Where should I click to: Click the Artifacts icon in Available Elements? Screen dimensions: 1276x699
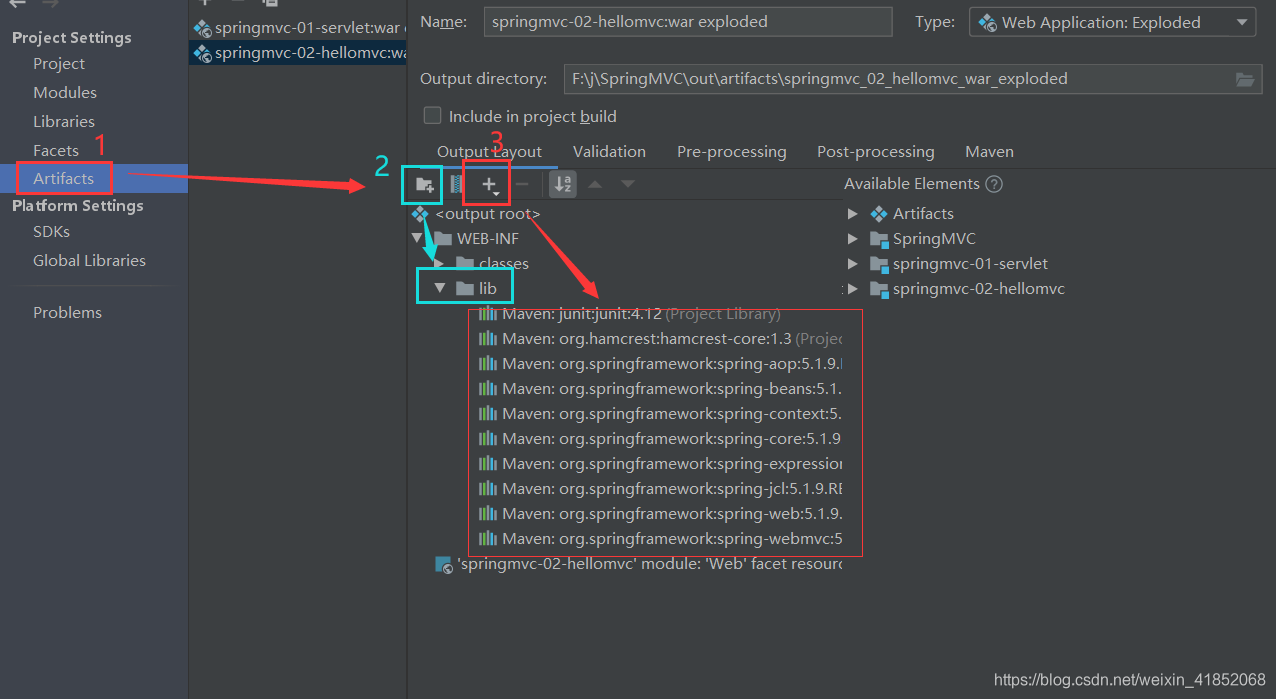coord(879,214)
